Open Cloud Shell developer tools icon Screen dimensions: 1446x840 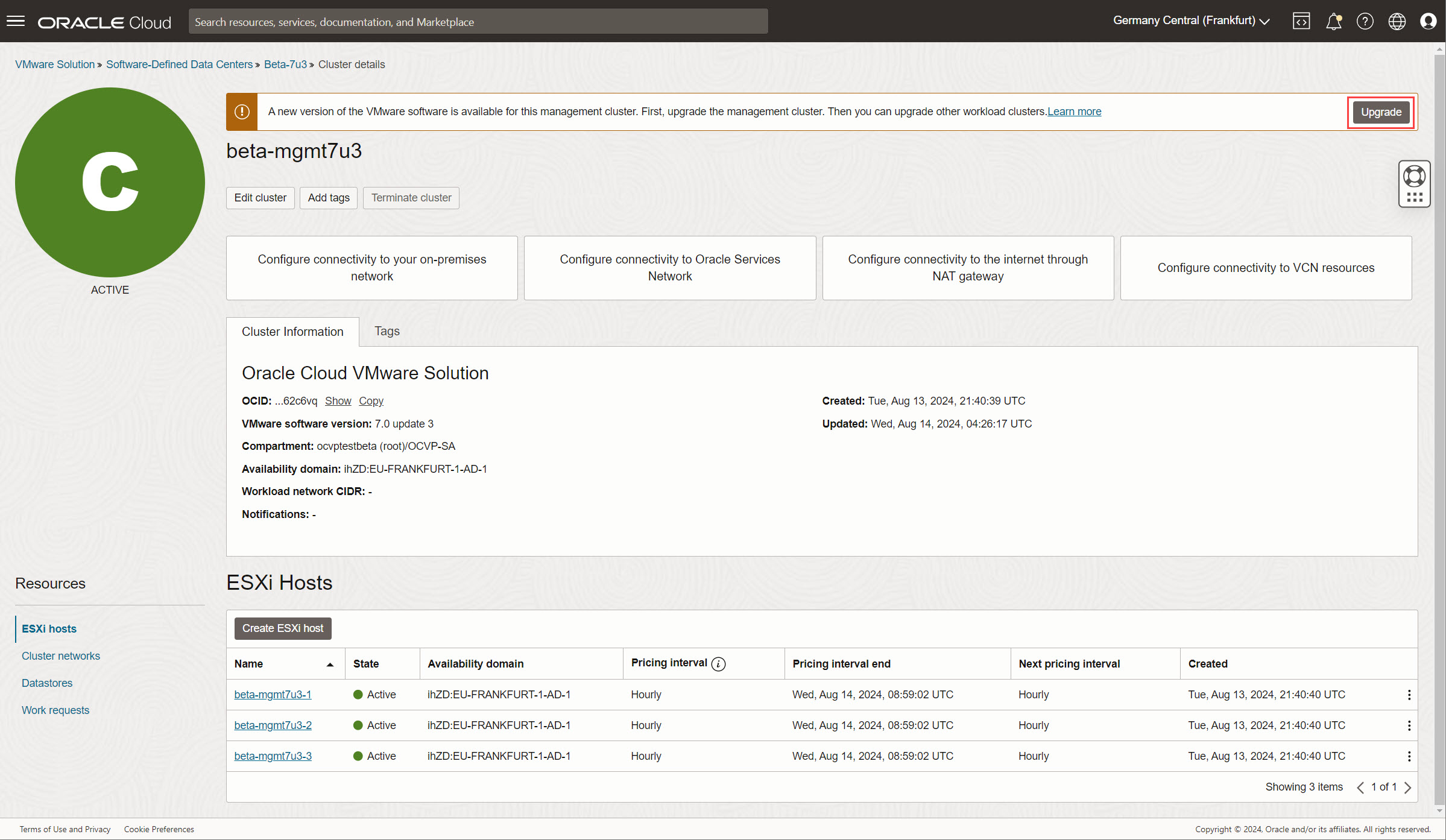tap(1301, 22)
